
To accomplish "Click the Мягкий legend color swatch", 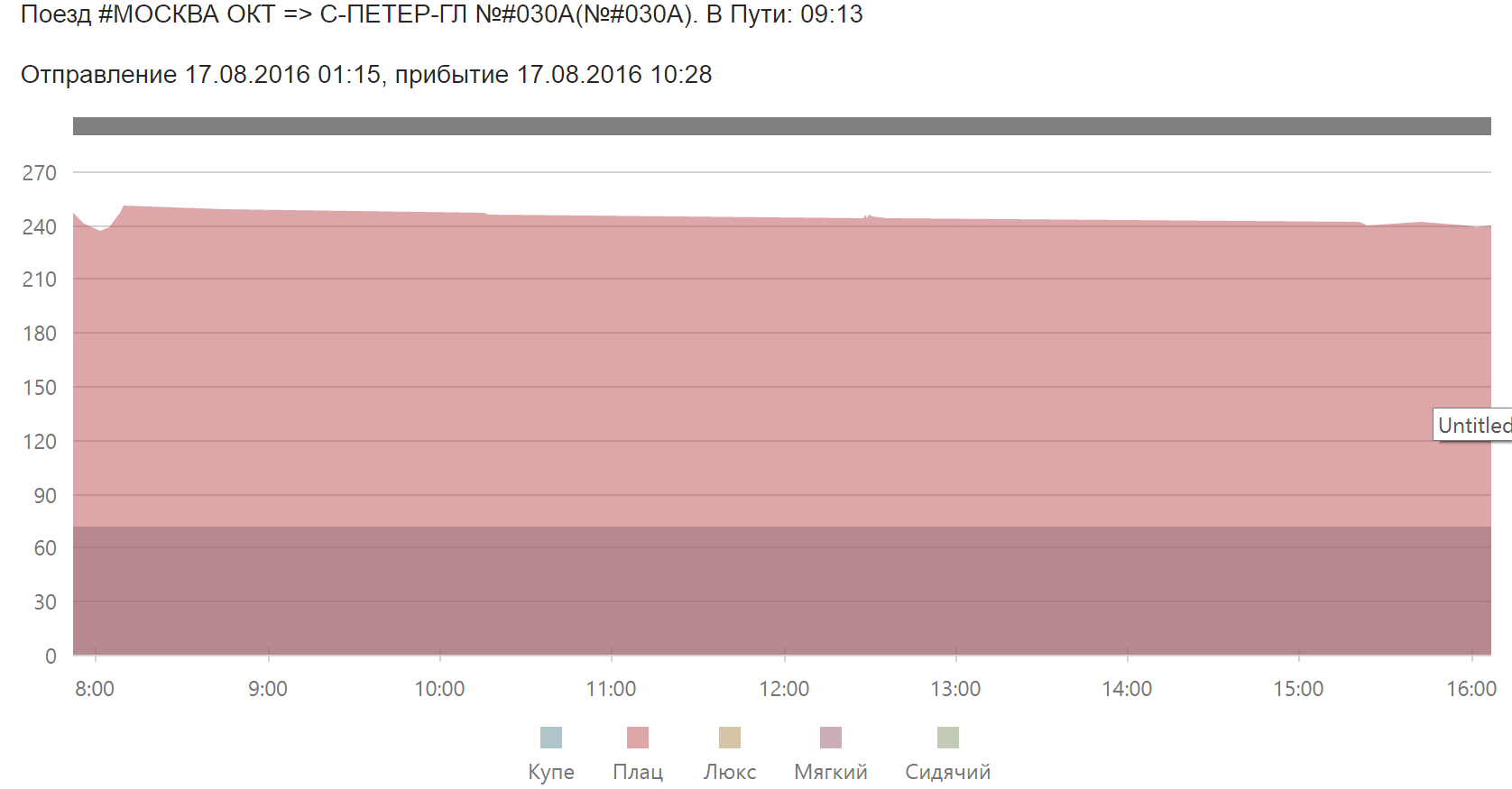I will click(831, 738).
